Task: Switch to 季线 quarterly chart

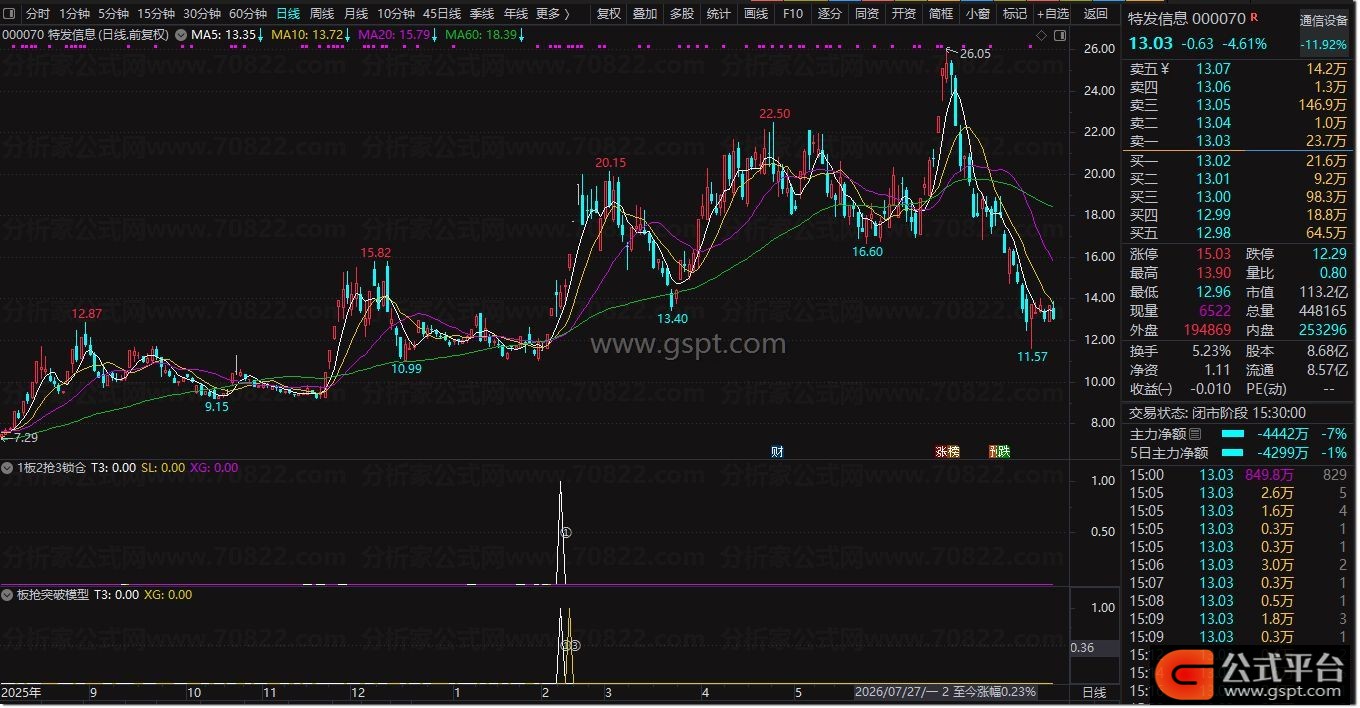Action: (482, 14)
